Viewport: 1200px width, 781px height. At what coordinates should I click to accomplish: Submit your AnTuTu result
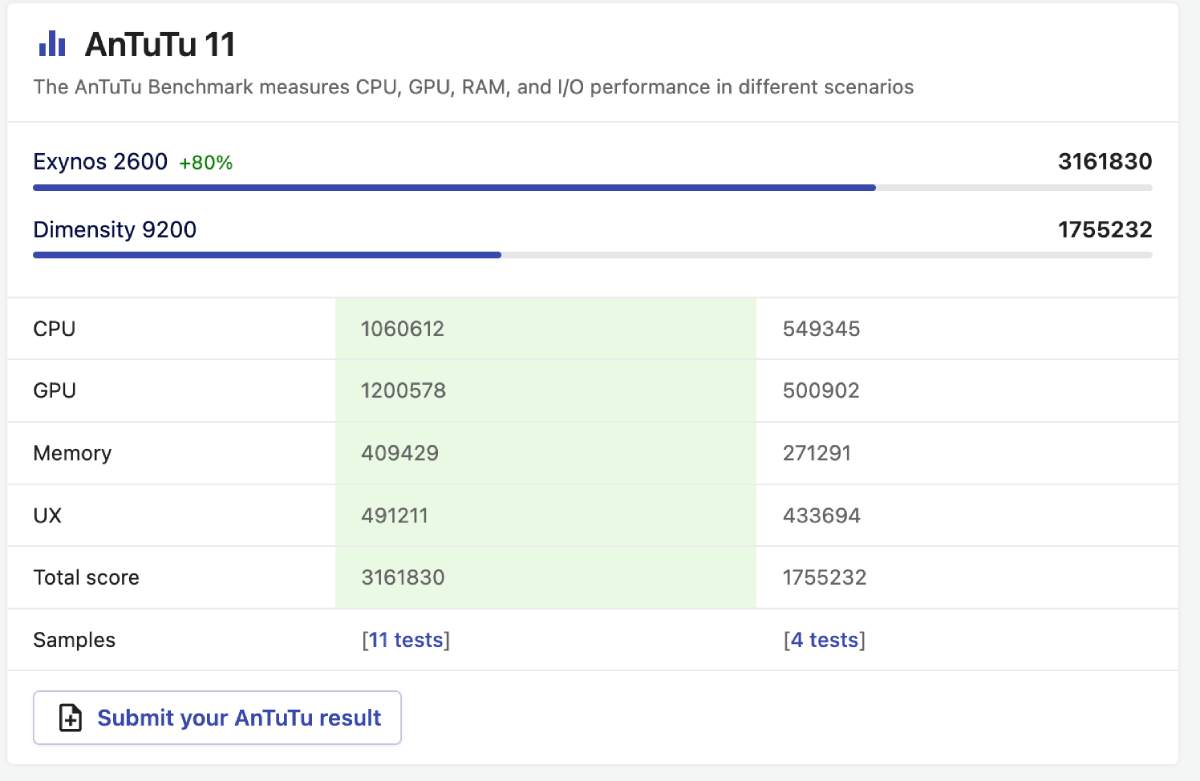coord(217,718)
